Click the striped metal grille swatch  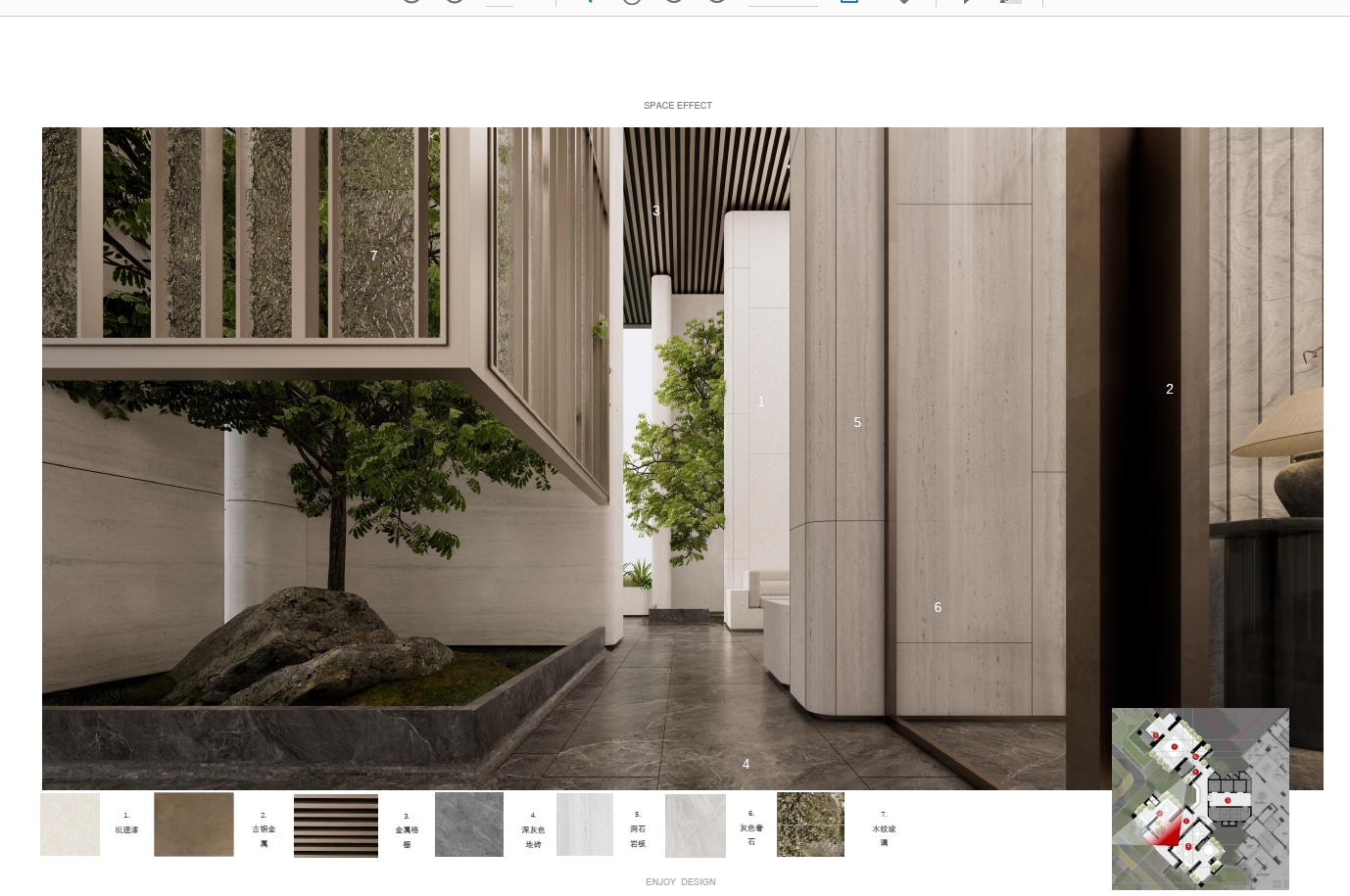336,825
